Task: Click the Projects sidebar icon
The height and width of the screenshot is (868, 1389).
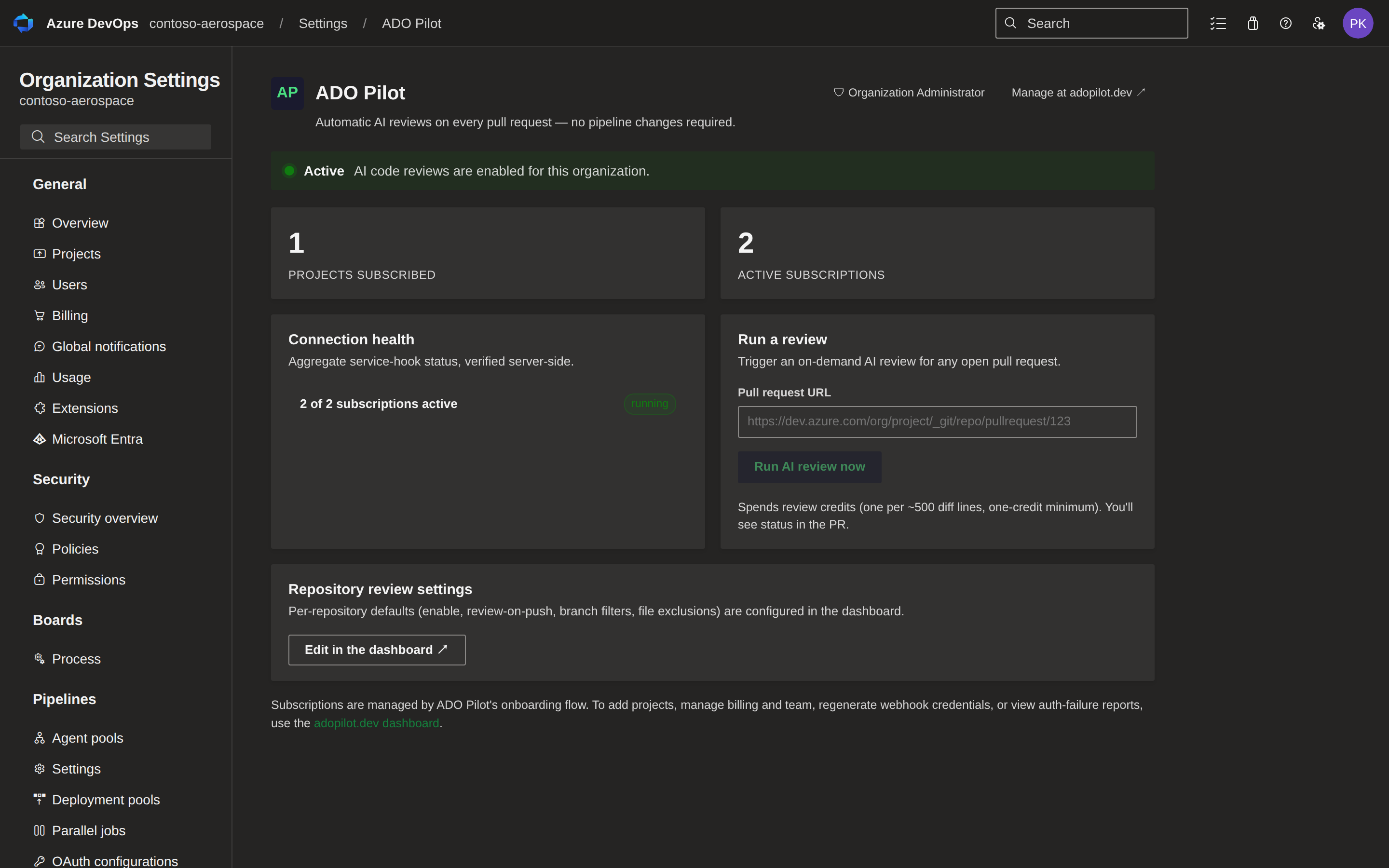Action: tap(39, 254)
